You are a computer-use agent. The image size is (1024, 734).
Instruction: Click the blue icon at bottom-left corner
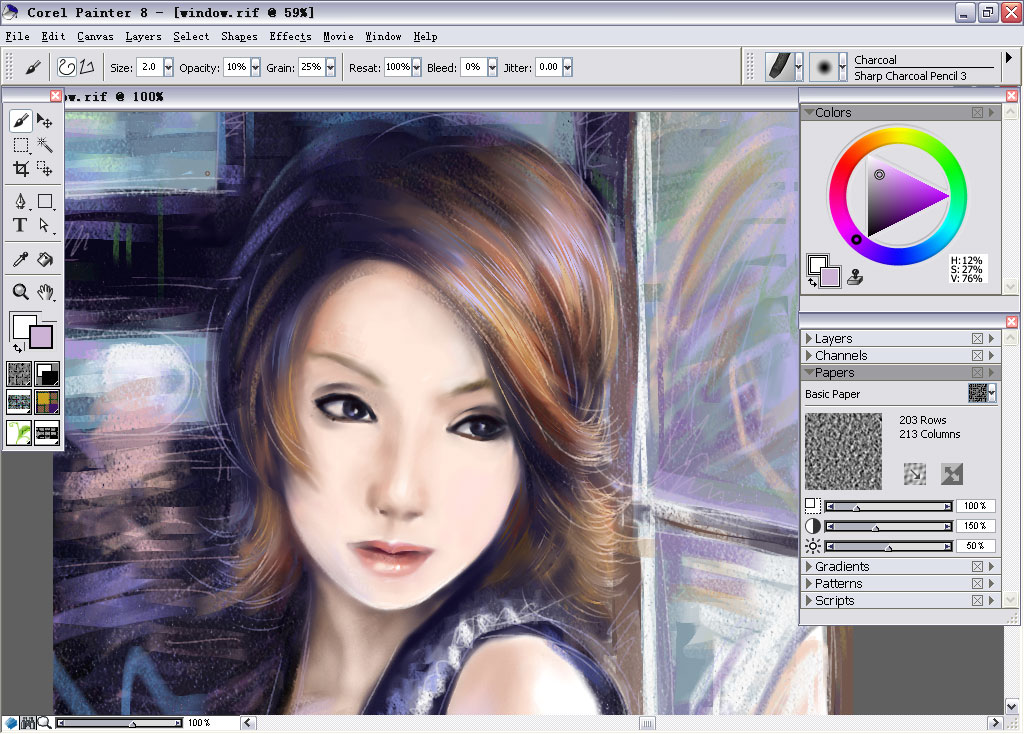coord(11,722)
